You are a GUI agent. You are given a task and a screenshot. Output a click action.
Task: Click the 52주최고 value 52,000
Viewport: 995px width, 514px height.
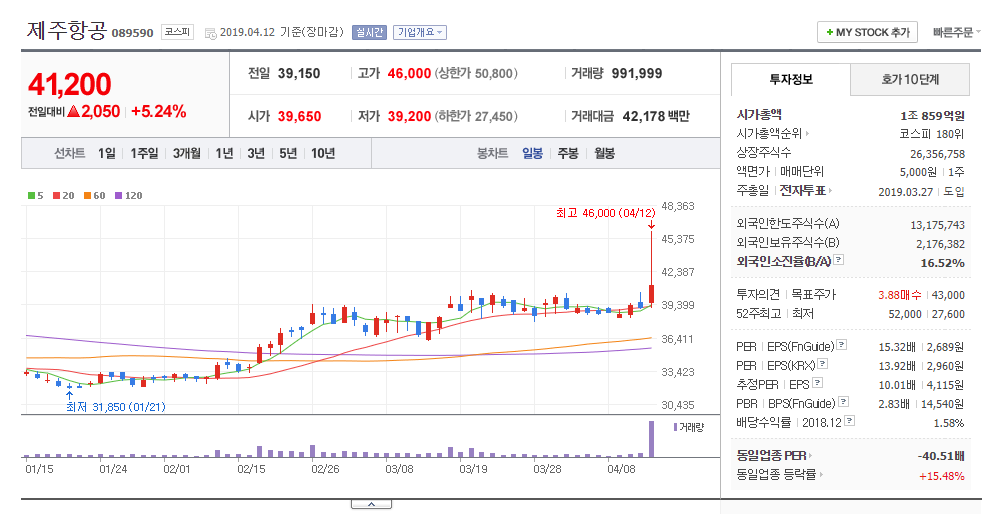(905, 314)
